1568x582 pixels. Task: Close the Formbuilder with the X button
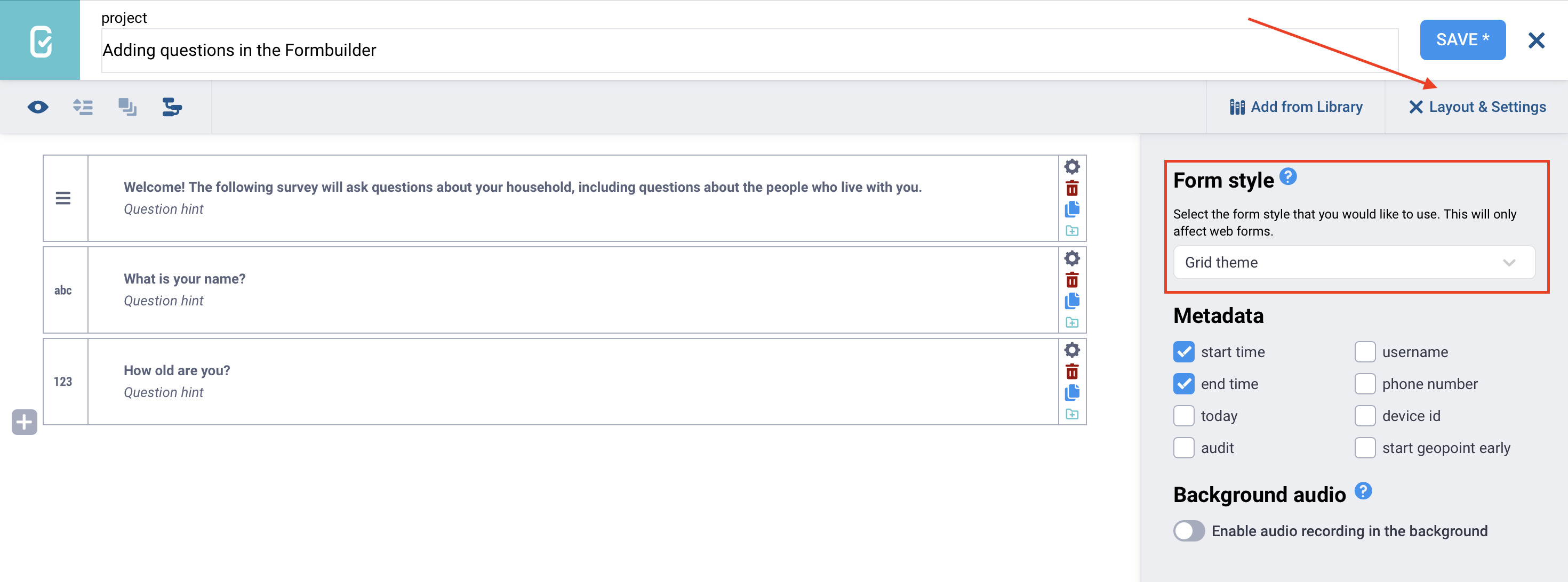[1537, 41]
